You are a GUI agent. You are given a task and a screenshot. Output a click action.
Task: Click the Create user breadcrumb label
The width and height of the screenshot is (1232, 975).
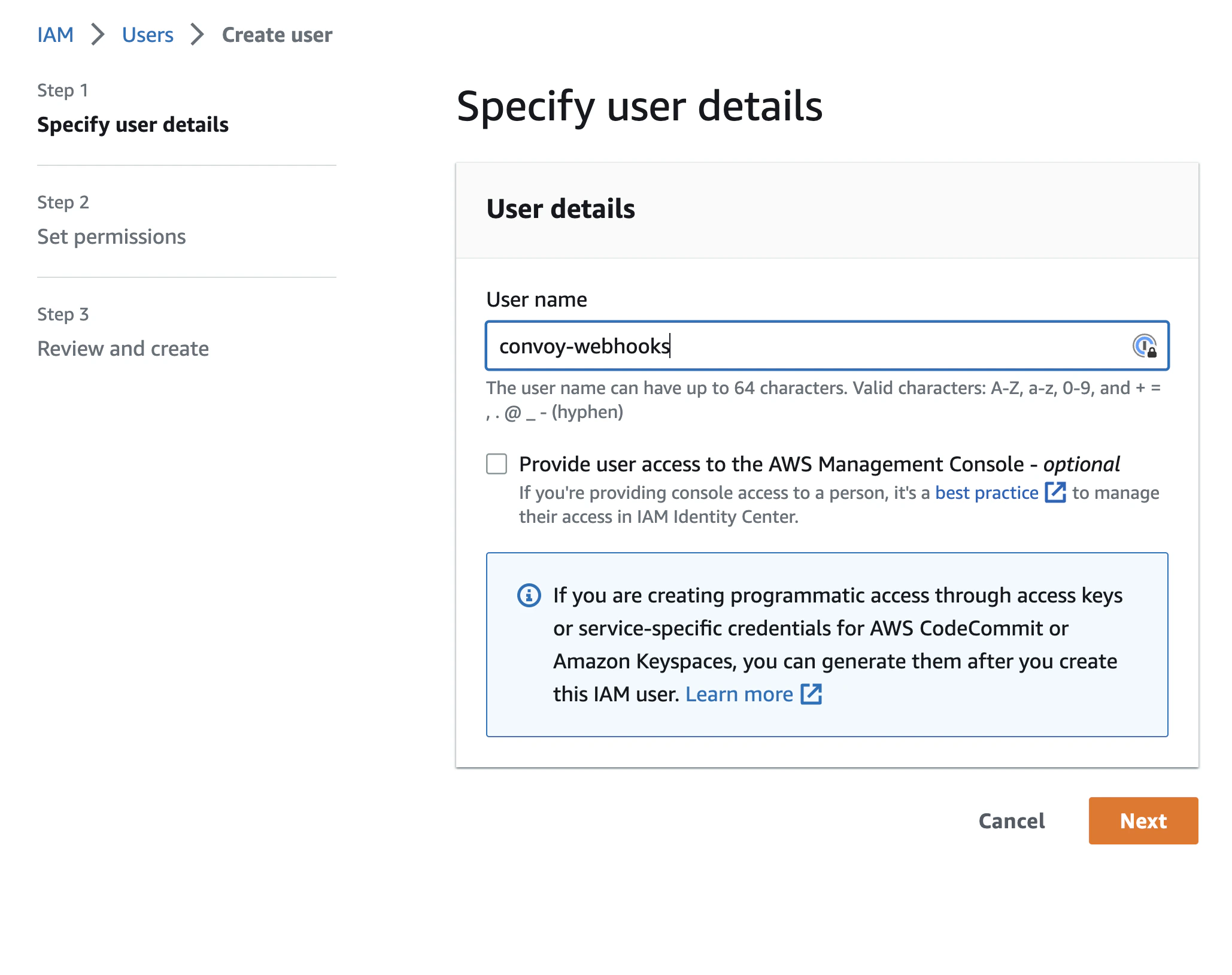[x=277, y=35]
